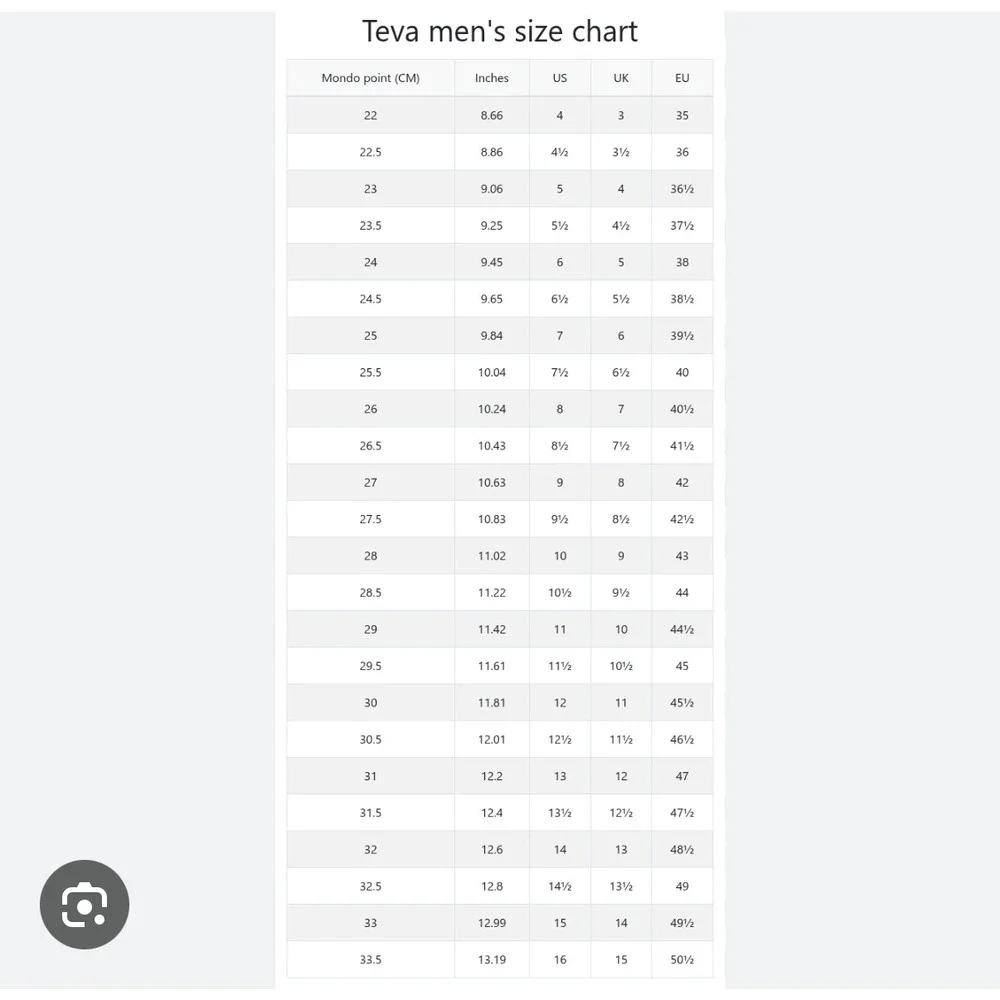Image resolution: width=1000 pixels, height=1000 pixels.
Task: Click the US column header
Action: pos(560,78)
